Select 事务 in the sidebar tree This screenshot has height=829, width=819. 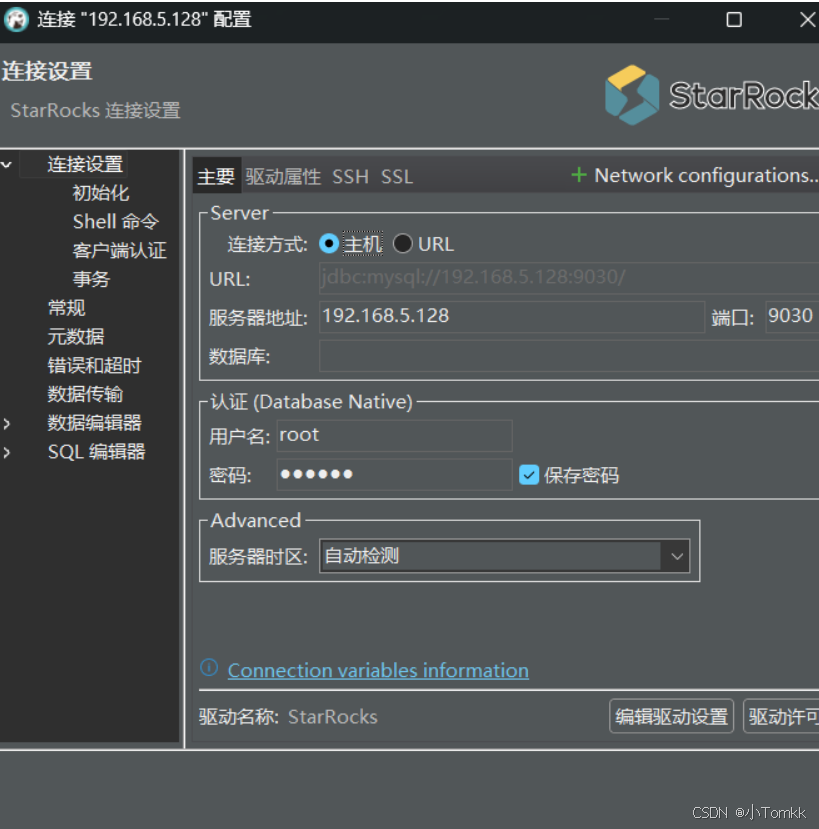pyautogui.click(x=91, y=279)
